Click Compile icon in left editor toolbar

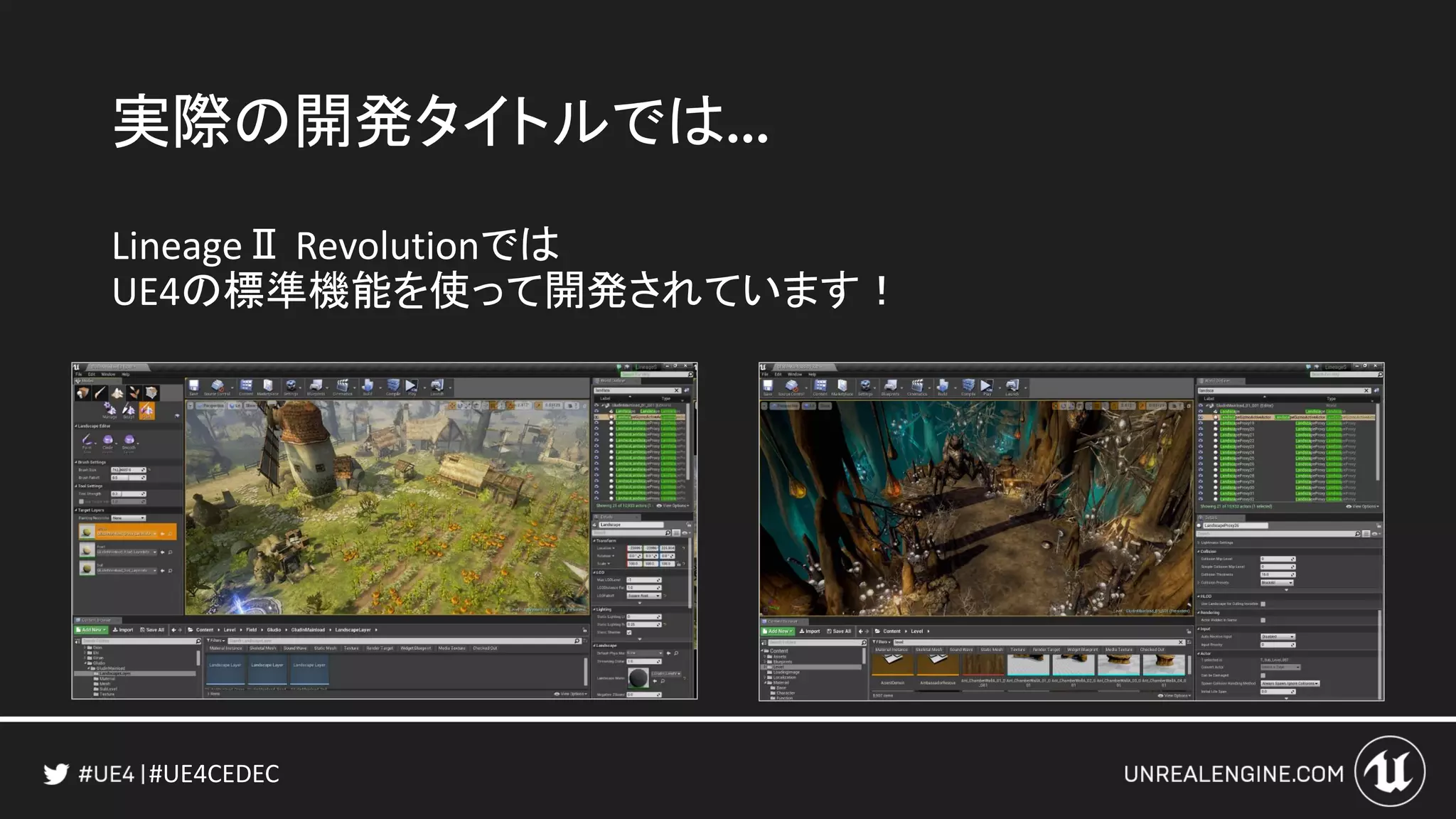[x=393, y=387]
